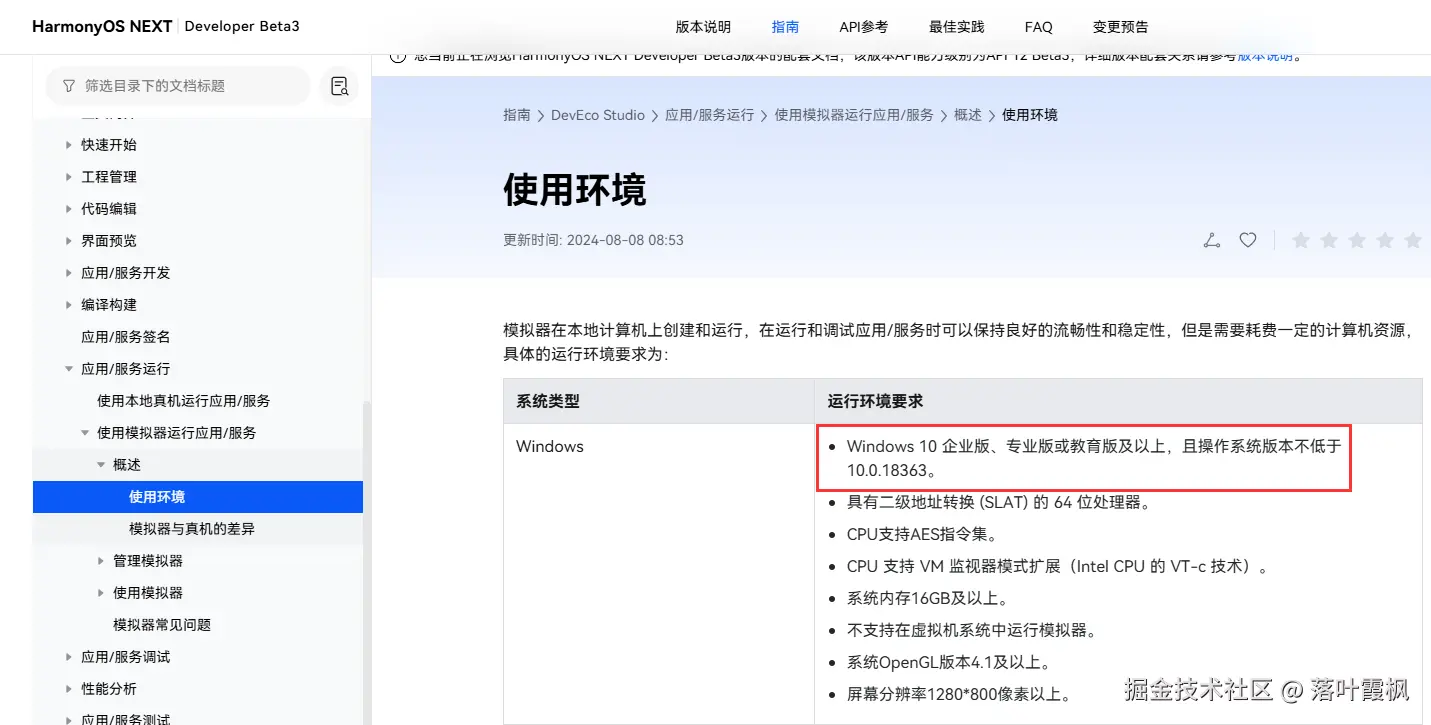This screenshot has width=1431, height=725.
Task: Rate the page three stars
Action: tap(1356, 240)
